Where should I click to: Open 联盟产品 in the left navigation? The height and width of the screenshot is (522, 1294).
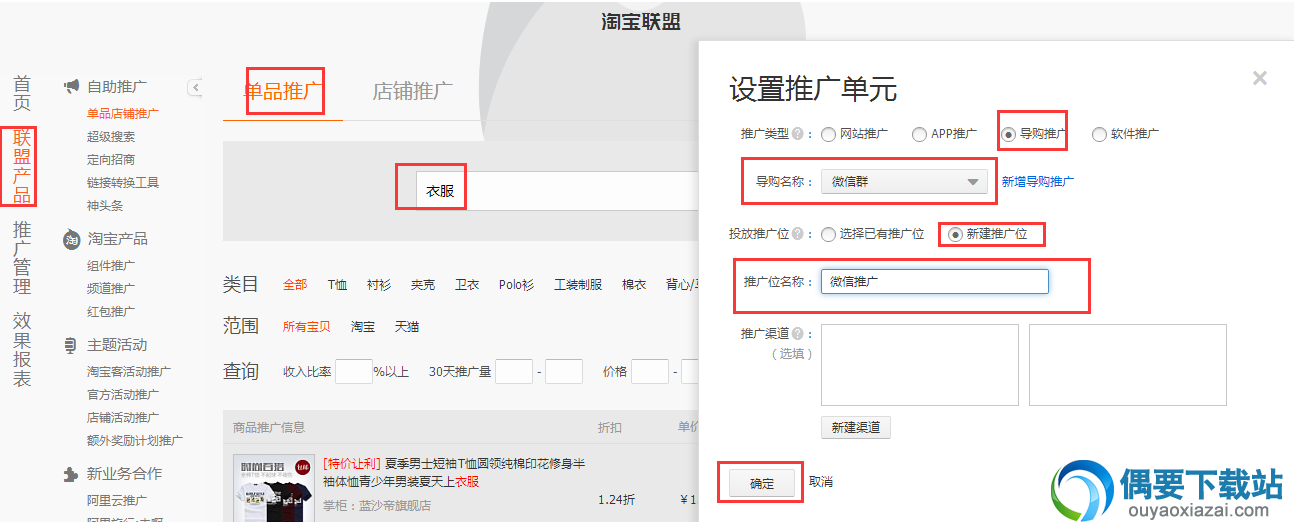[x=22, y=166]
